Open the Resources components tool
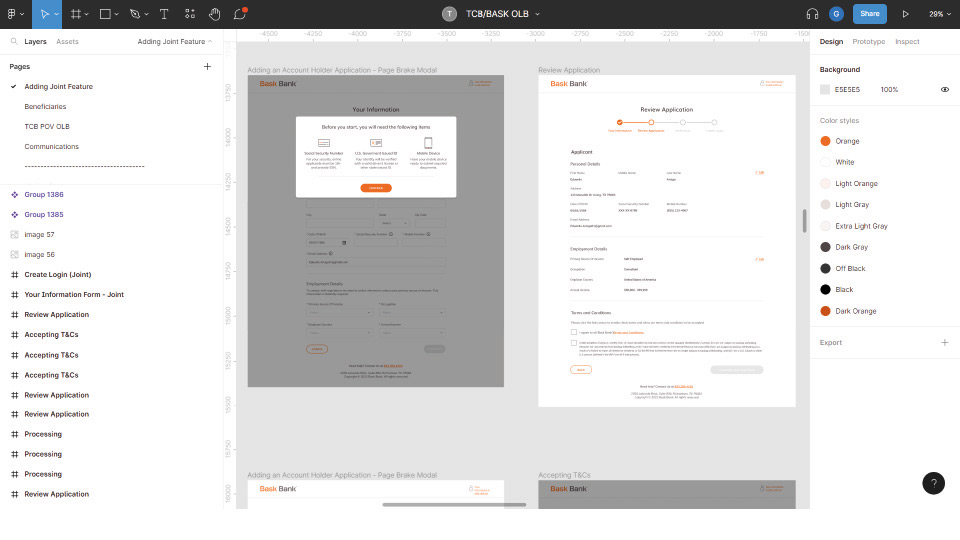This screenshot has height=540, width=960. coord(190,13)
